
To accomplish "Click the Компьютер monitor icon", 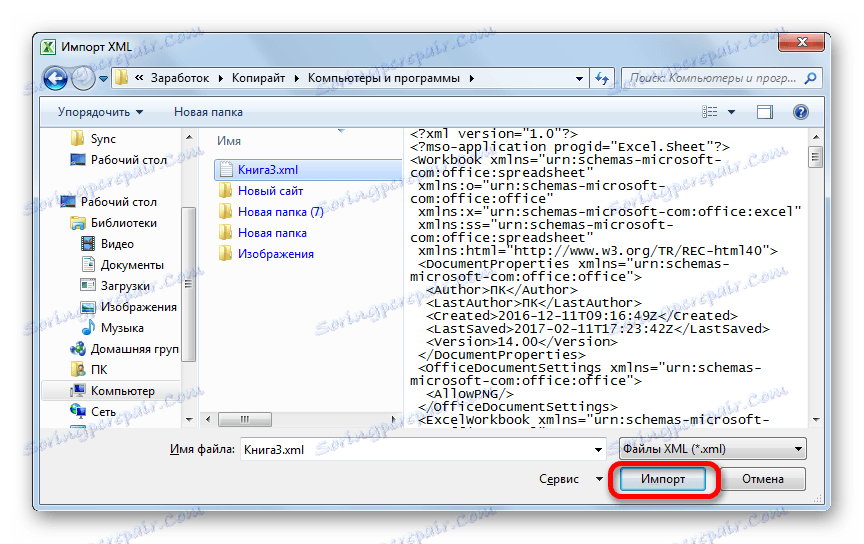I will click(x=78, y=390).
